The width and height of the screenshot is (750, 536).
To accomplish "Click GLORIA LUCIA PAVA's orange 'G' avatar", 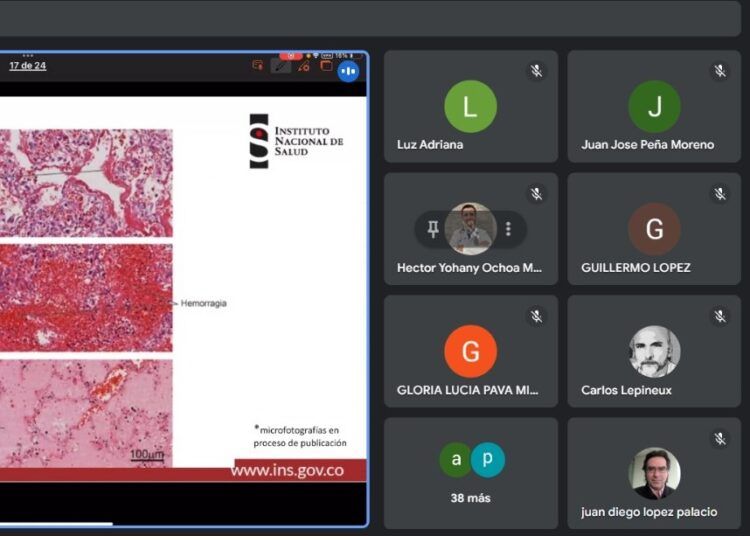I will (x=471, y=351).
